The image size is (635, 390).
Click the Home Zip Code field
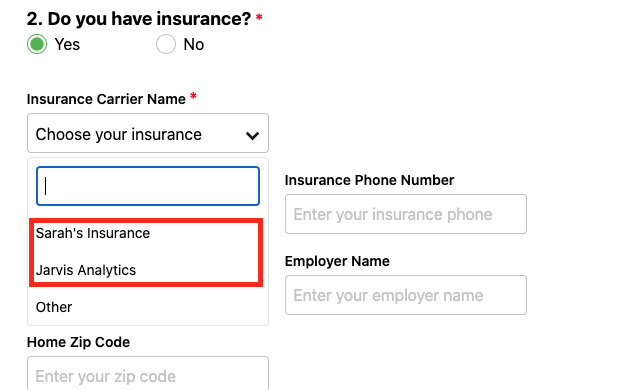148,374
